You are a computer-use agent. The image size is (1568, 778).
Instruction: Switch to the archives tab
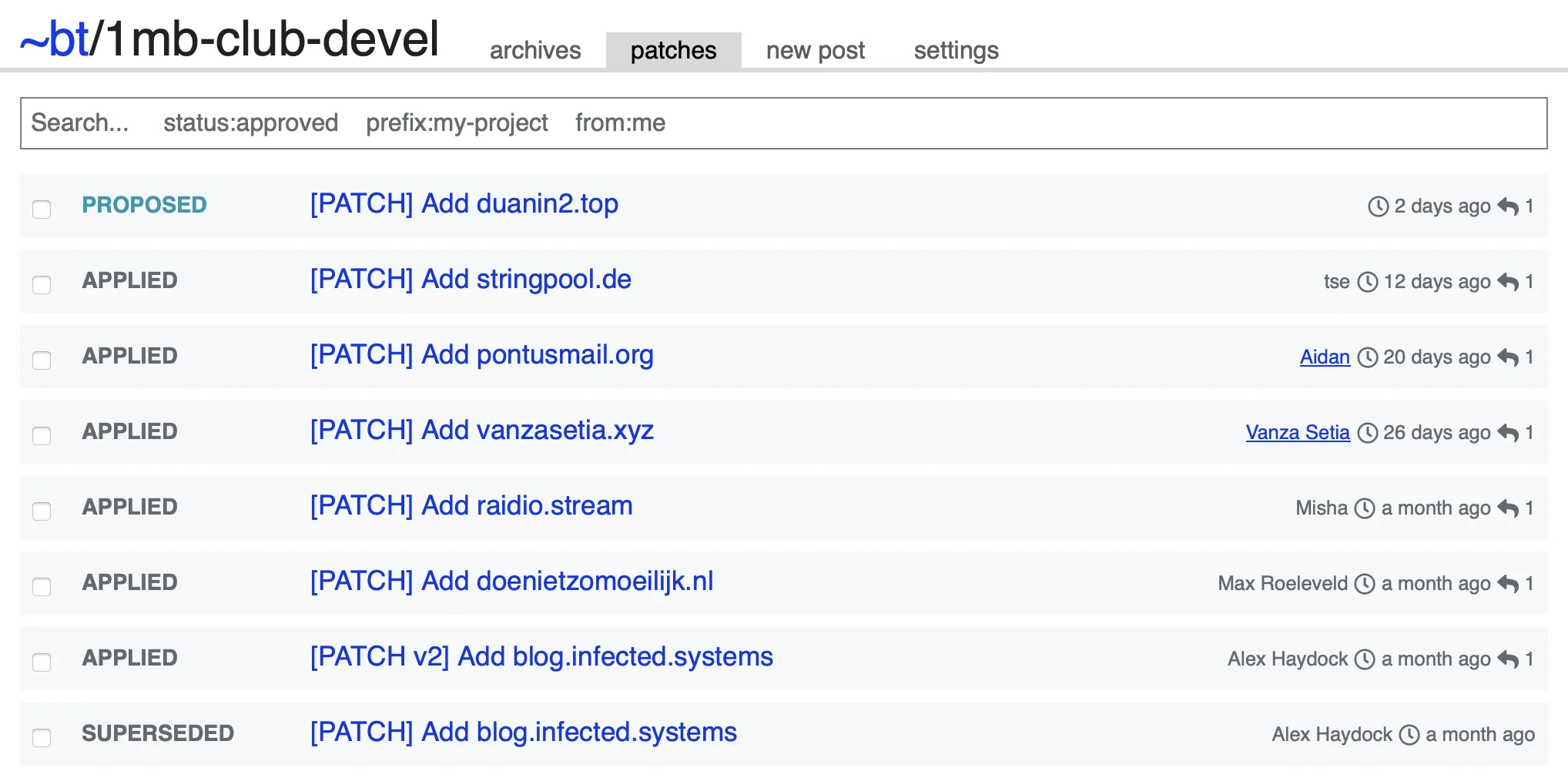534,50
